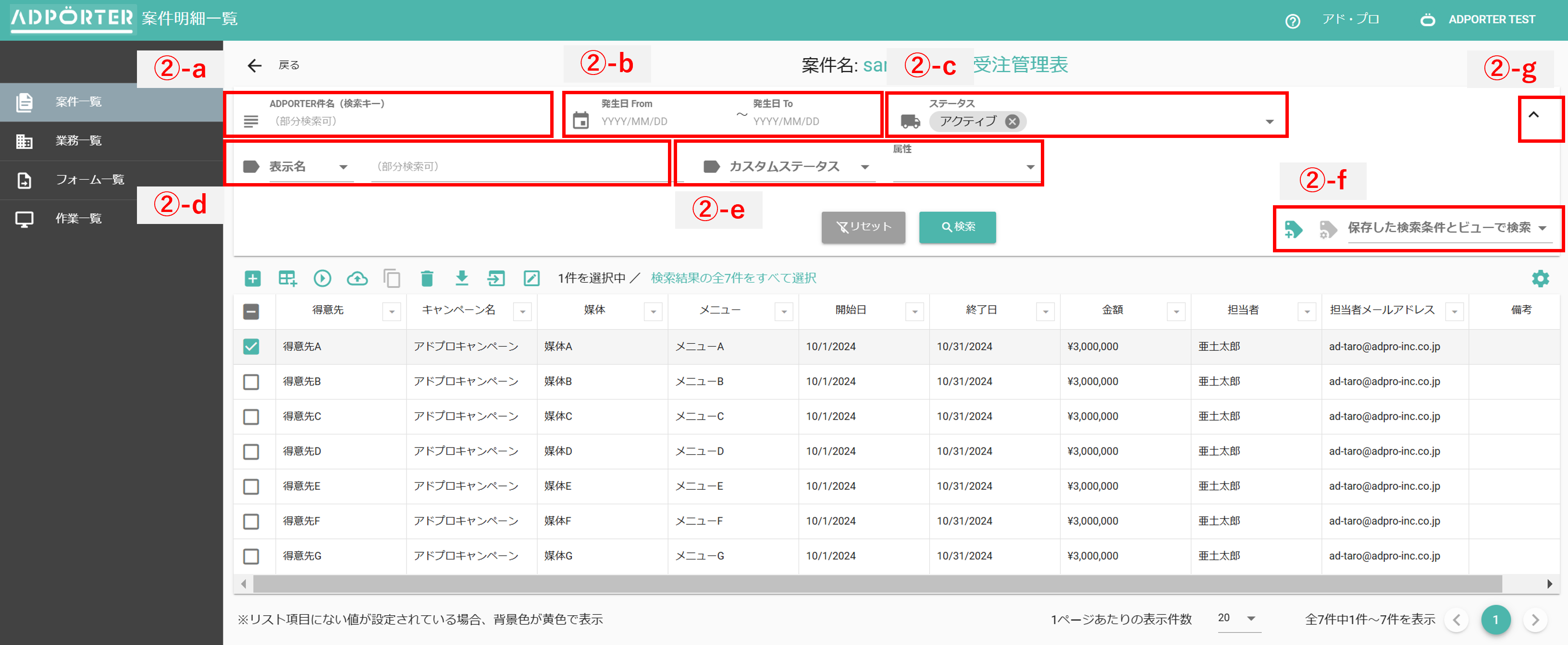This screenshot has height=645, width=1568.
Task: Focus the 発生日 To date field
Action: (815, 121)
